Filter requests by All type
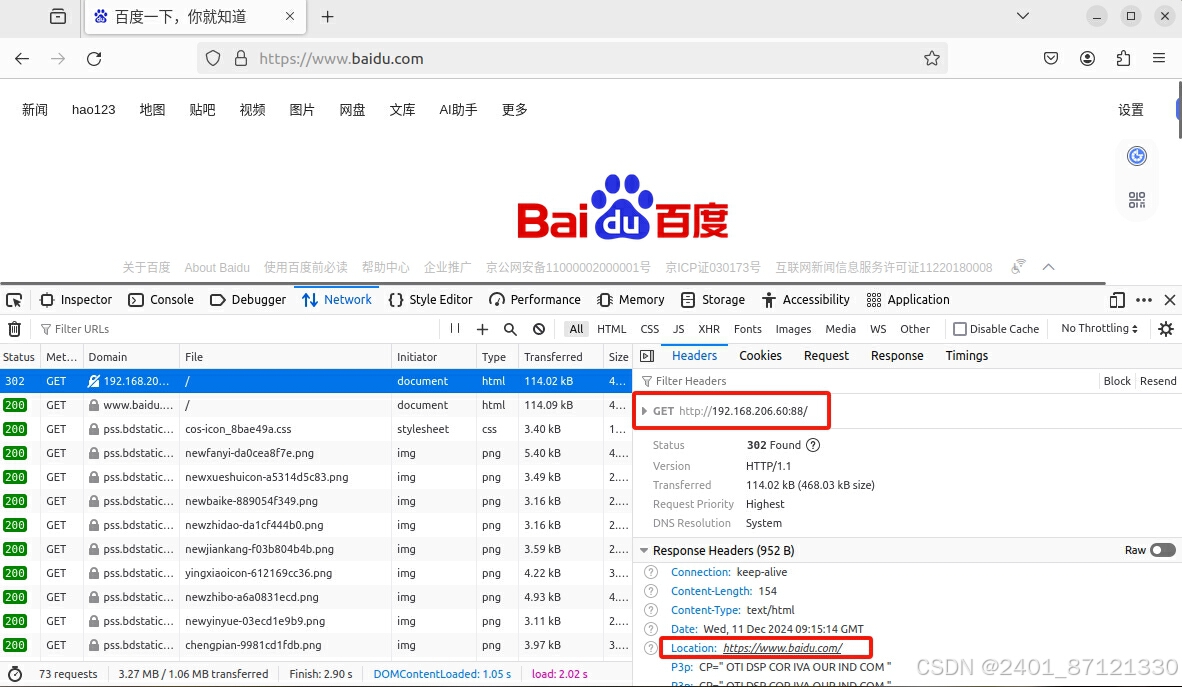Screen dimensions: 1182x687 pos(577,329)
